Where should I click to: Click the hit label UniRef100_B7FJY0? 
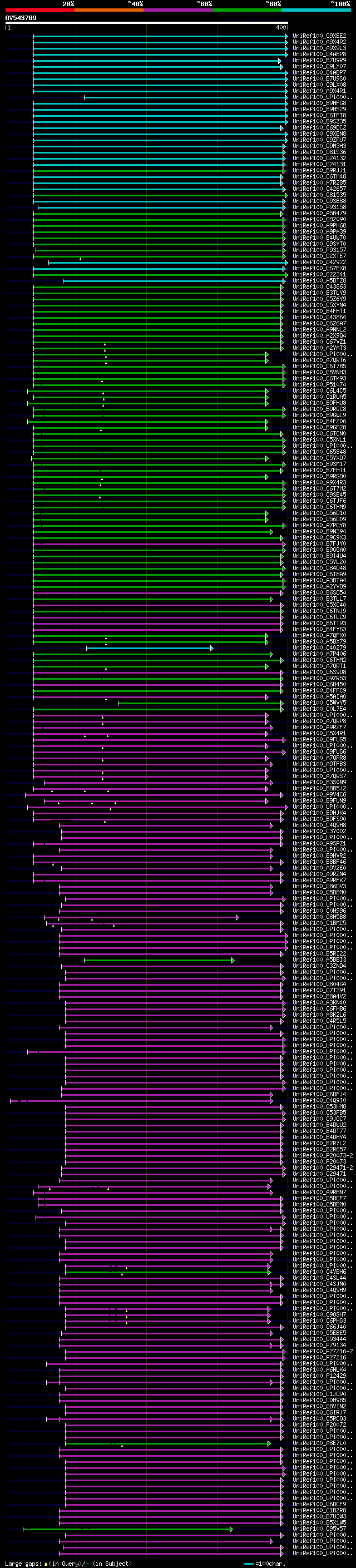319,543
